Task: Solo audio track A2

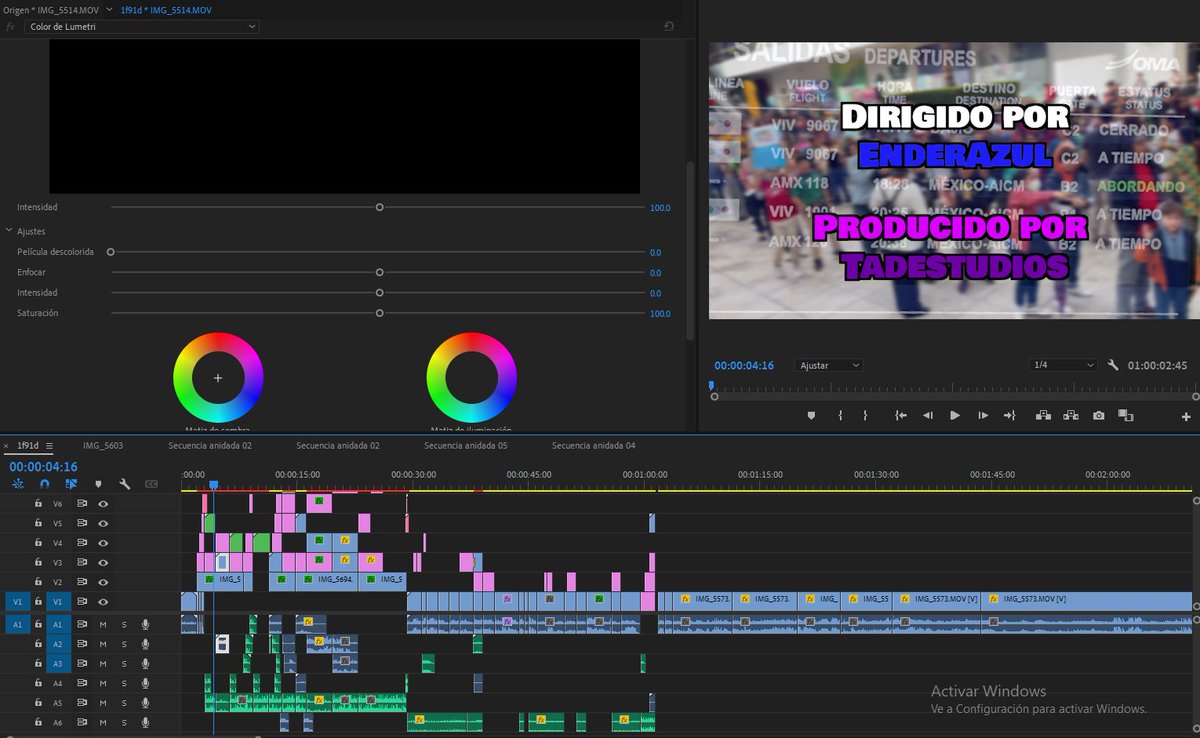Action: tap(124, 644)
